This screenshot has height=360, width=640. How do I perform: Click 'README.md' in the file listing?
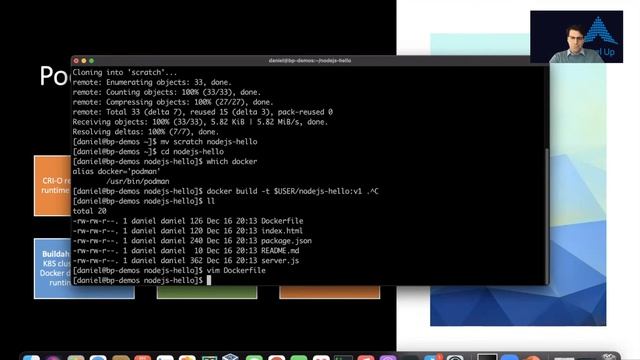point(280,251)
